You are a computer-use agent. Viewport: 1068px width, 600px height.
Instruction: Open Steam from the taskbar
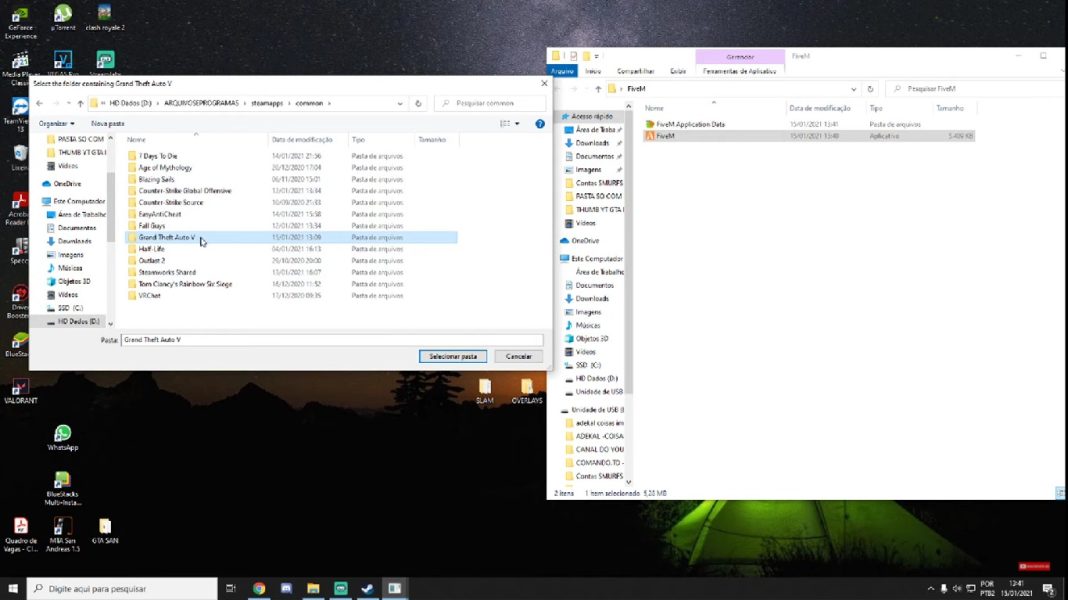click(367, 588)
